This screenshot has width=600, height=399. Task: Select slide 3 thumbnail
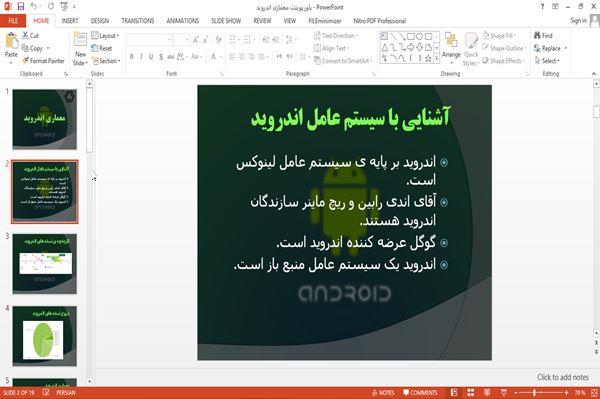tap(44, 264)
